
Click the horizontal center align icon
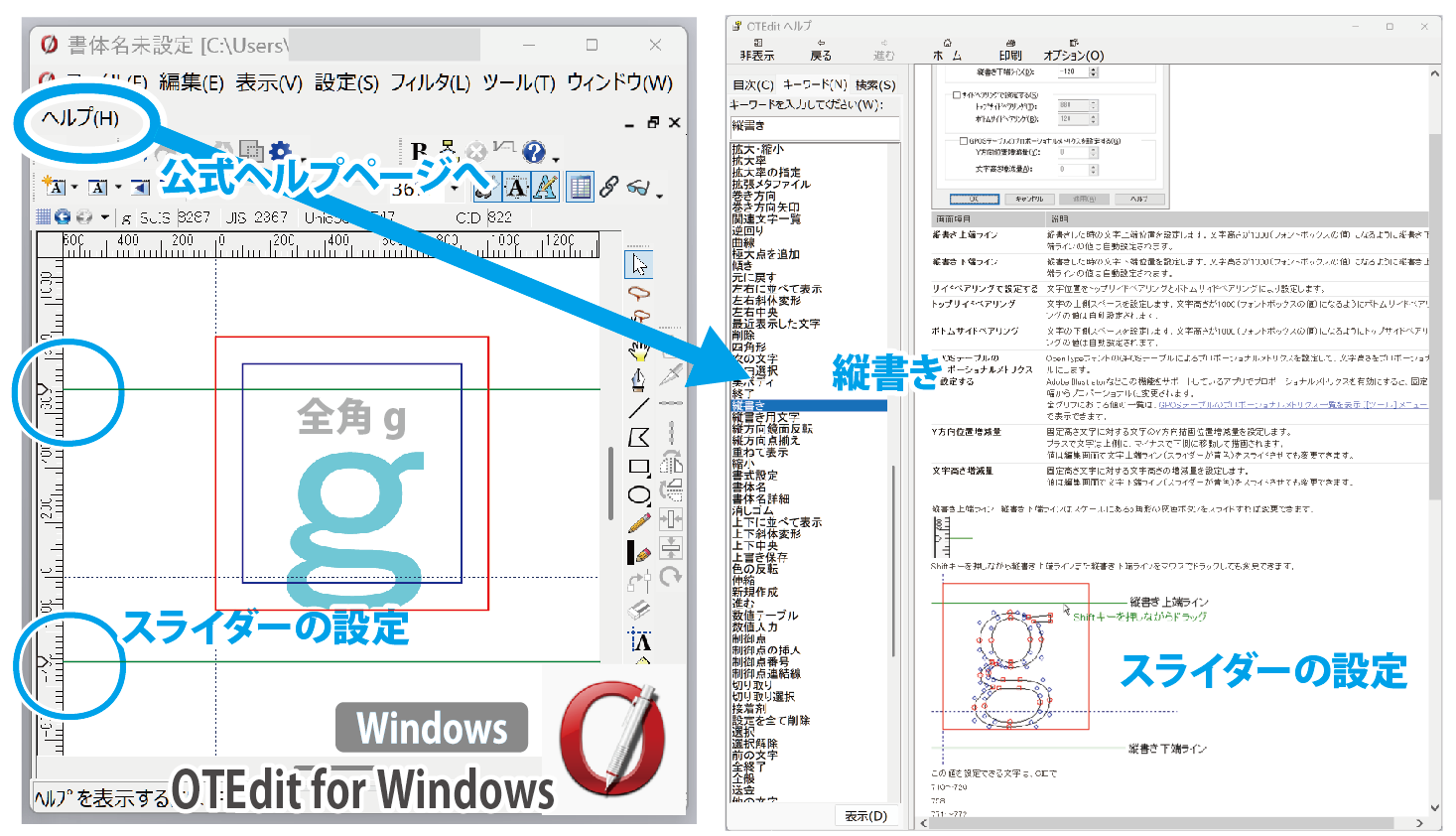pos(671,519)
